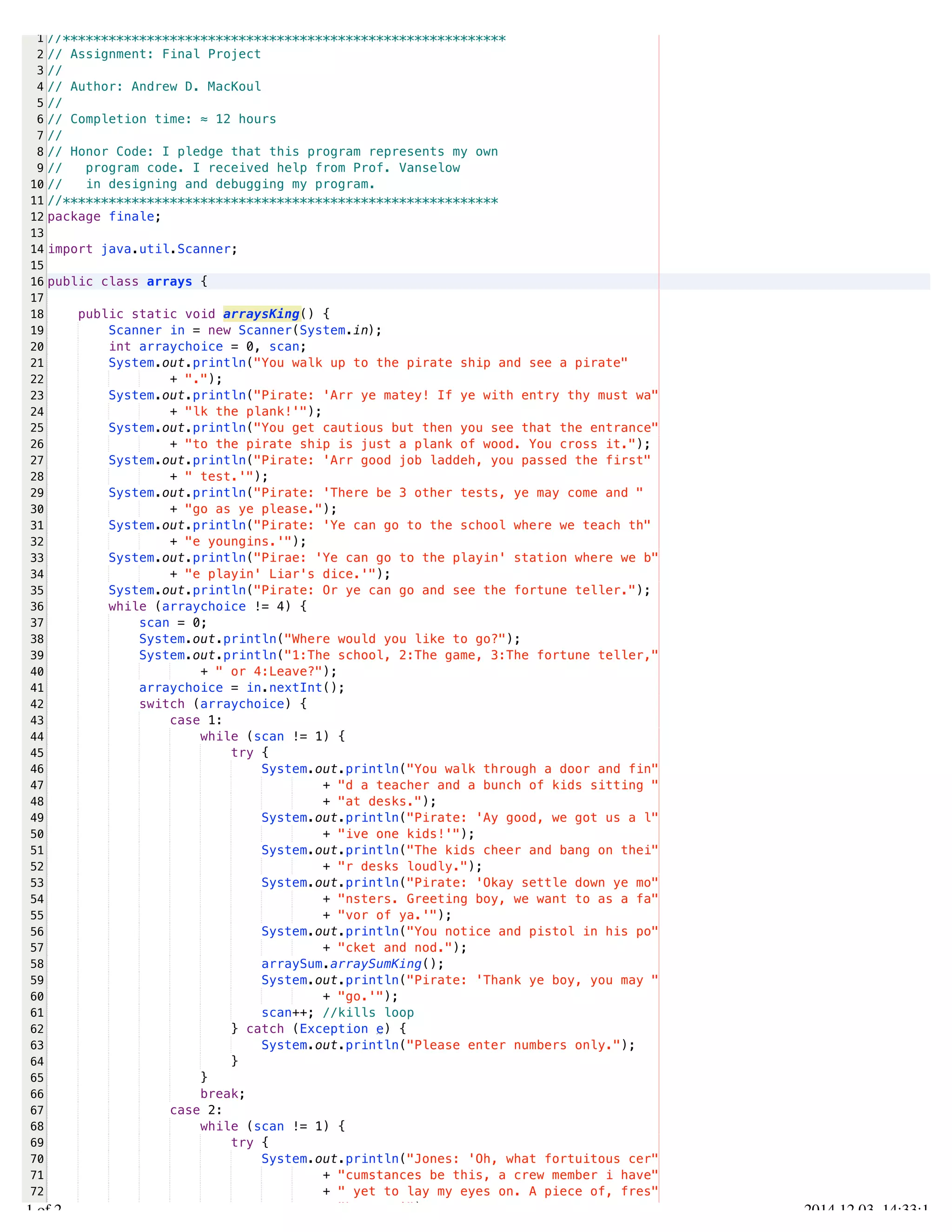Click the 'scan = 0;' statement
This screenshot has width=952, height=1232.
173,623
